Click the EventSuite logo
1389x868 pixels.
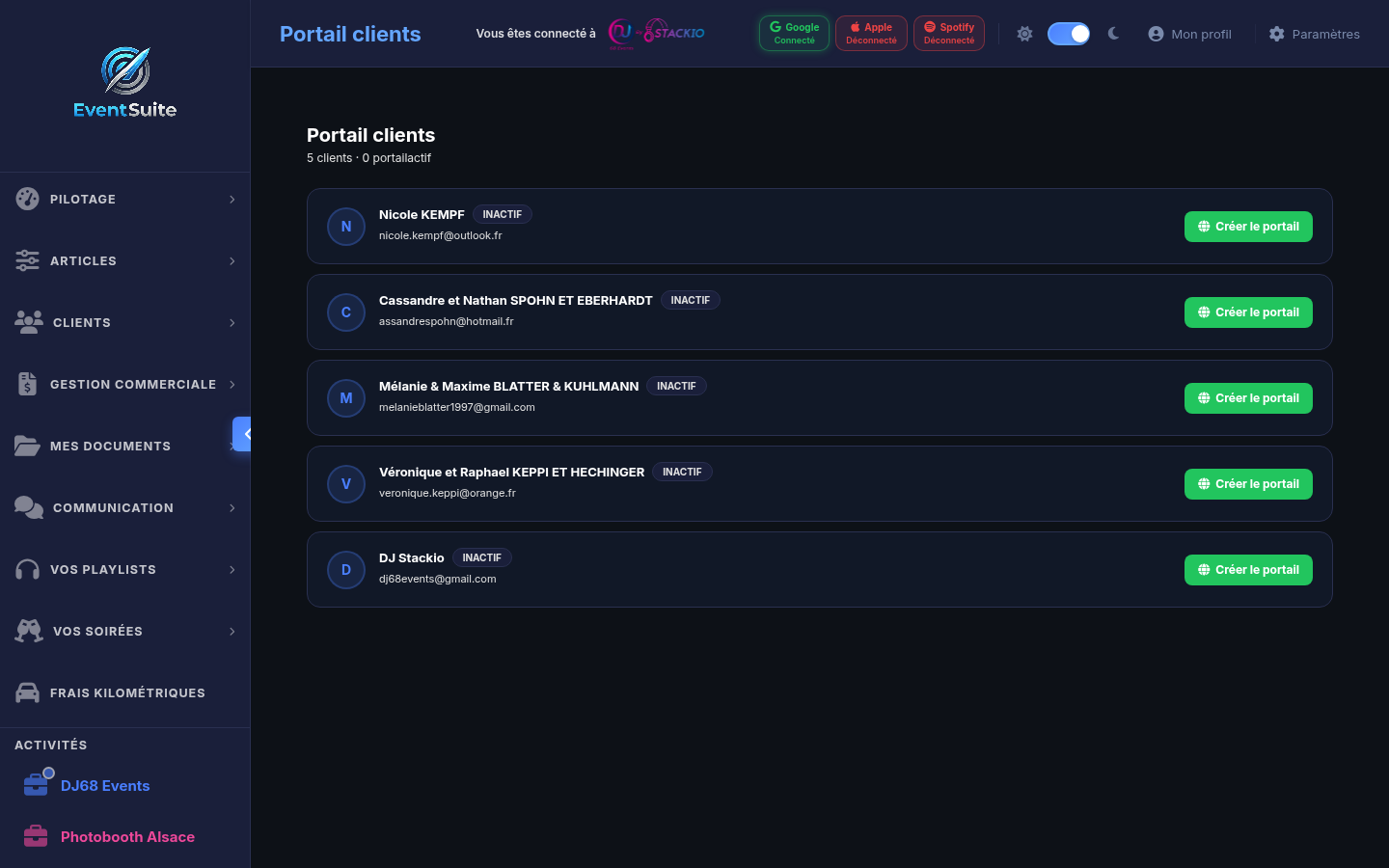pos(124,84)
